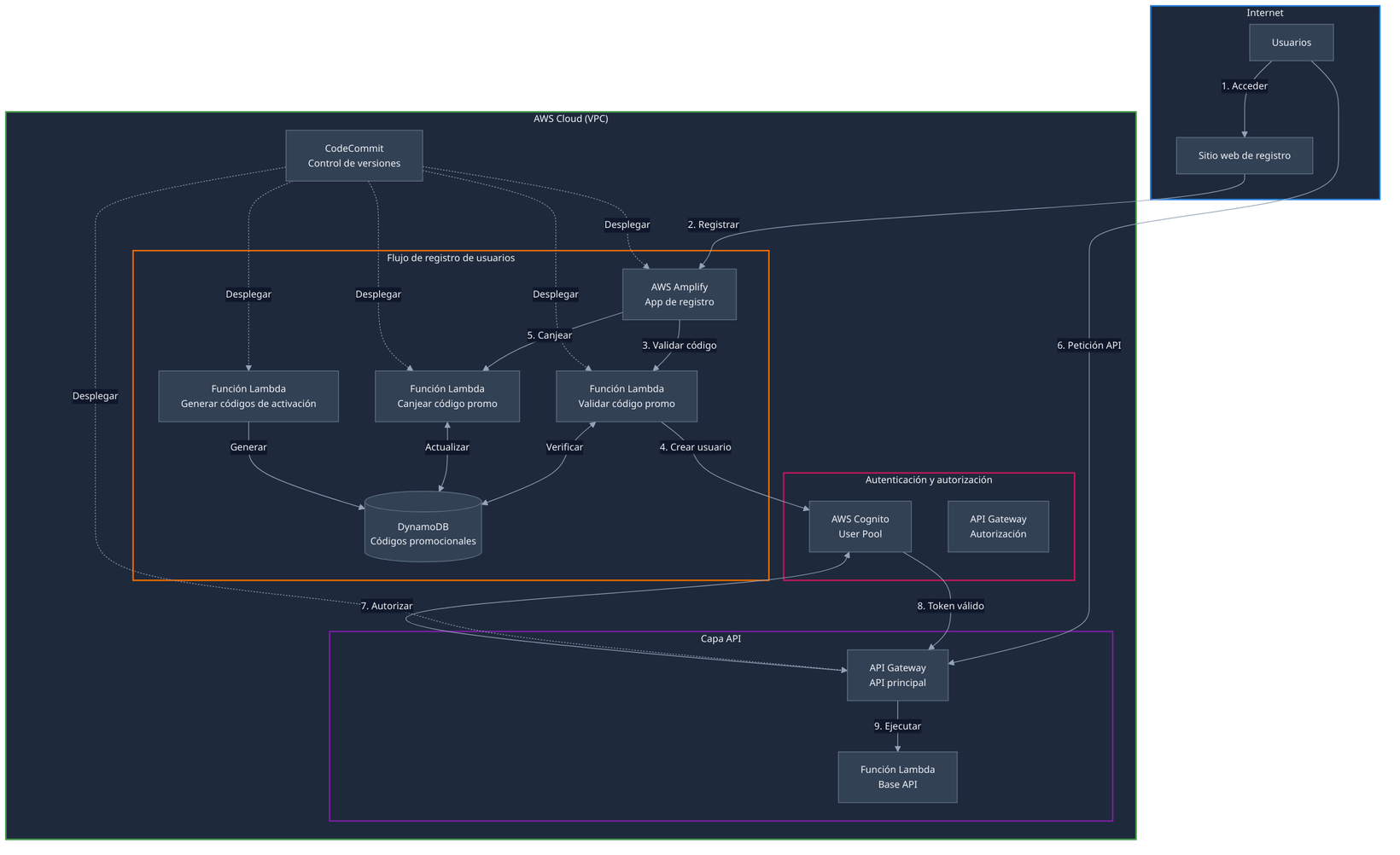Screen dimensions: 1400x855
Task: Select the Función Lambda Generar códigos de activación node
Action: pos(248,396)
